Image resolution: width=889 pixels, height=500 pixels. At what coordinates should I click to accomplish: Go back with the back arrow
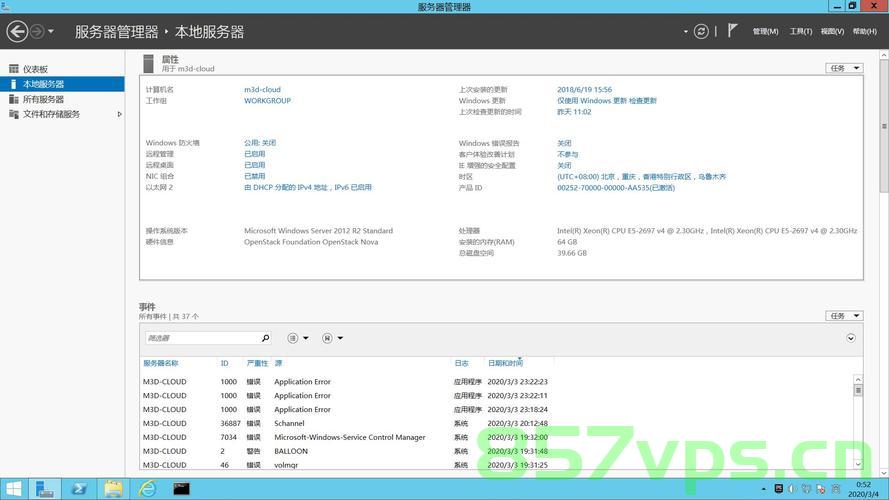(17, 31)
